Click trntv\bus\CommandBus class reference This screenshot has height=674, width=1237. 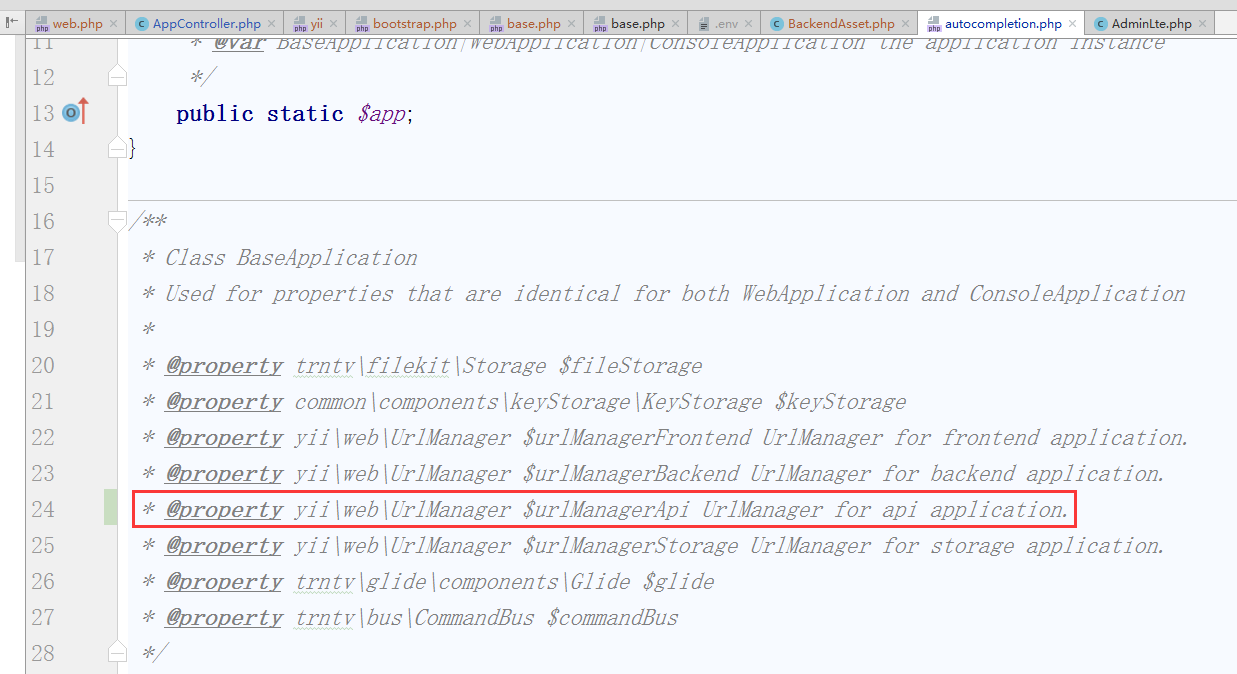click(415, 617)
